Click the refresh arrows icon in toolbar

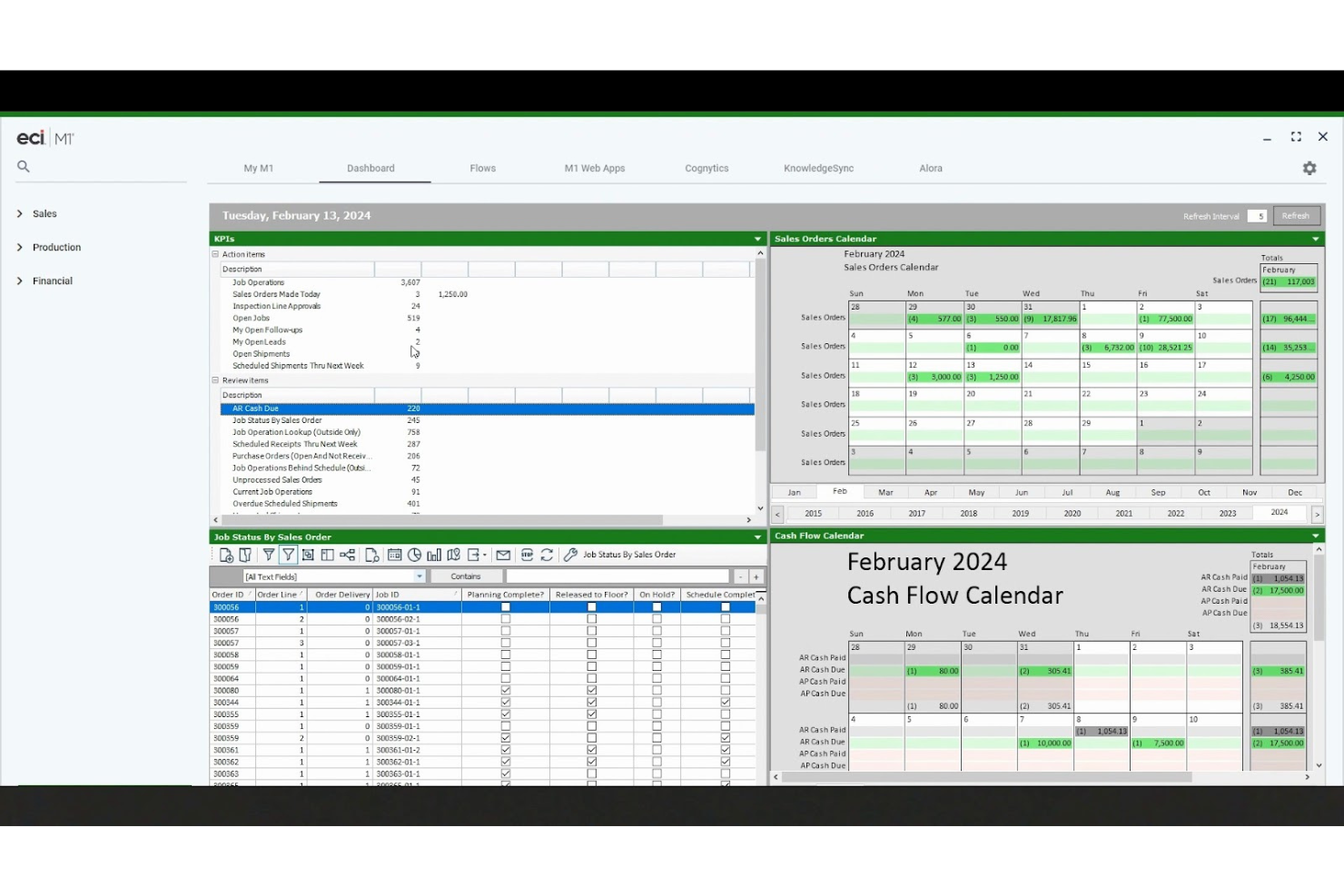click(547, 555)
